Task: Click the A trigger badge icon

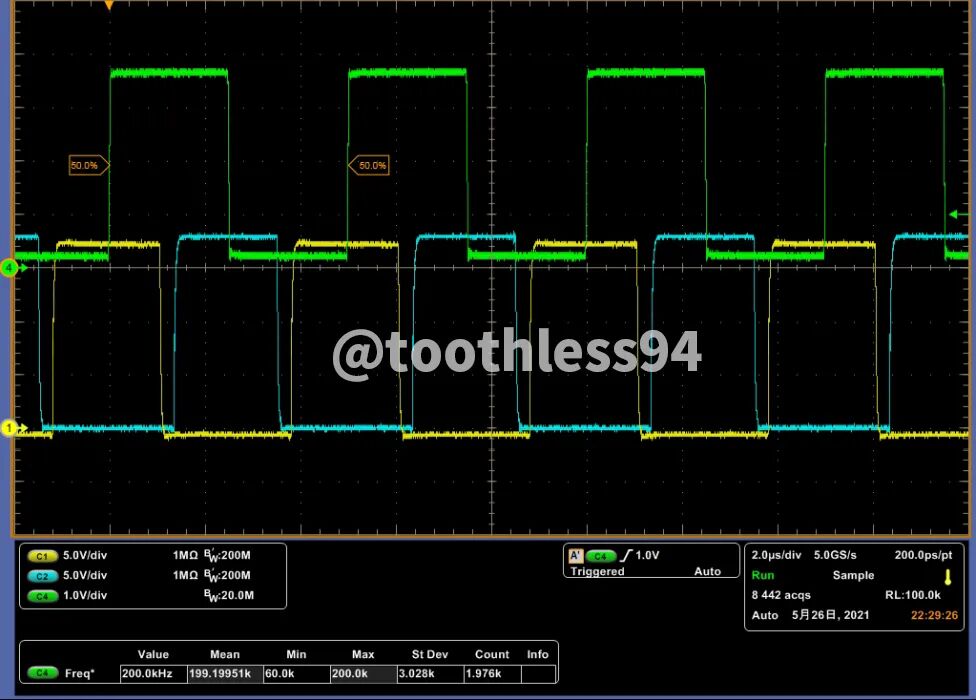Action: [576, 555]
